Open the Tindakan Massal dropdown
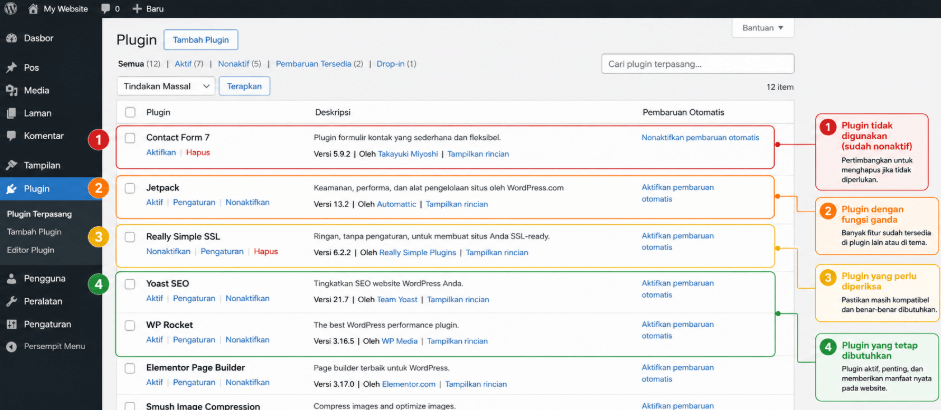The height and width of the screenshot is (410, 941). tap(166, 86)
